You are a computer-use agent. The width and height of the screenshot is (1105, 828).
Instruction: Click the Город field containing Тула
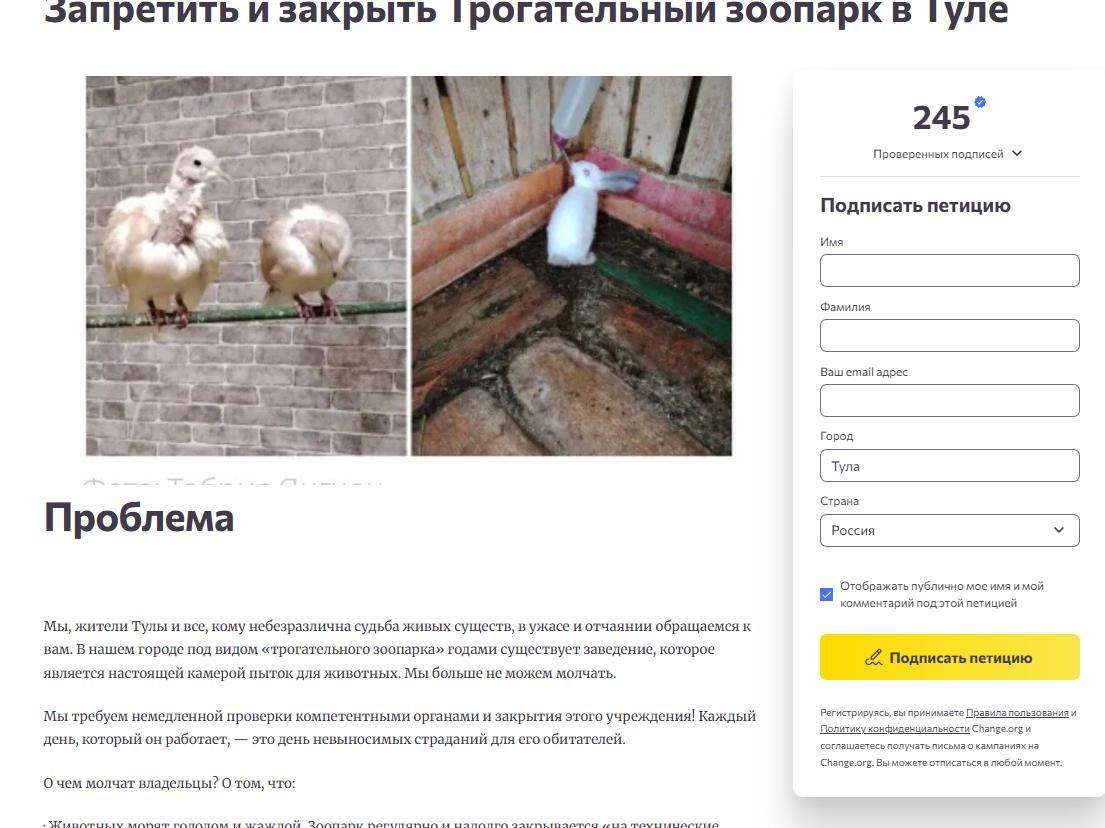pyautogui.click(x=949, y=466)
